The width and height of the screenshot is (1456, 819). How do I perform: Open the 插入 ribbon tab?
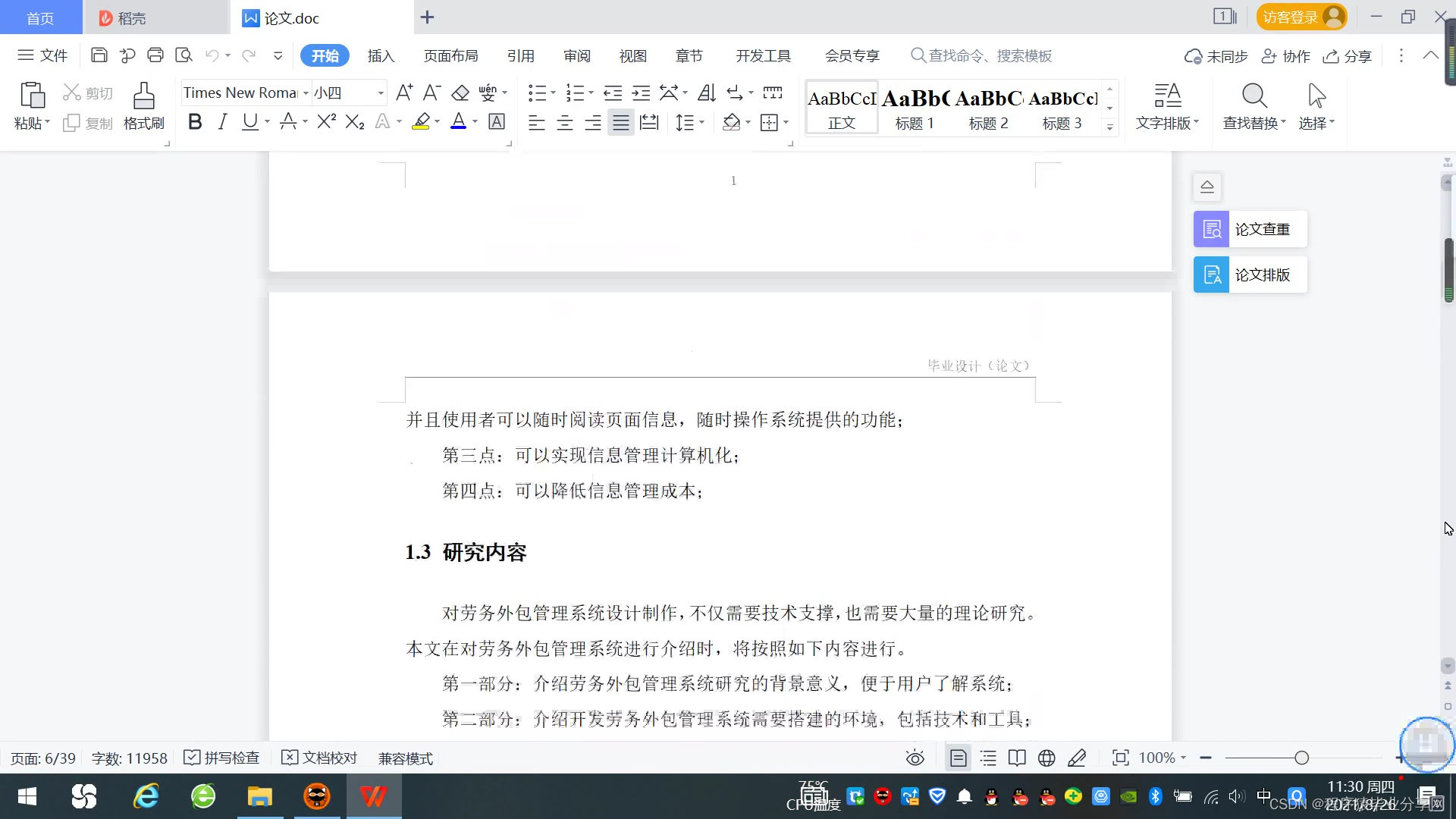pos(381,55)
